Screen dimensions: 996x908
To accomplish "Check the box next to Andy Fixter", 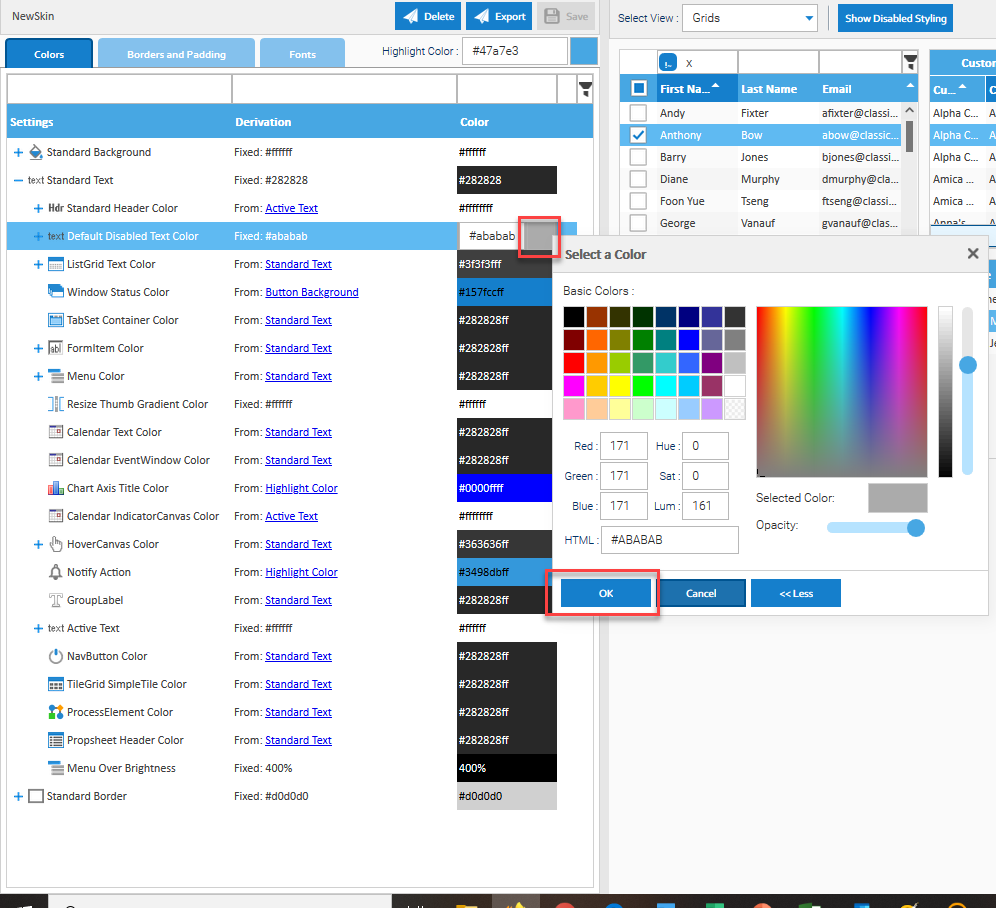I will [638, 113].
